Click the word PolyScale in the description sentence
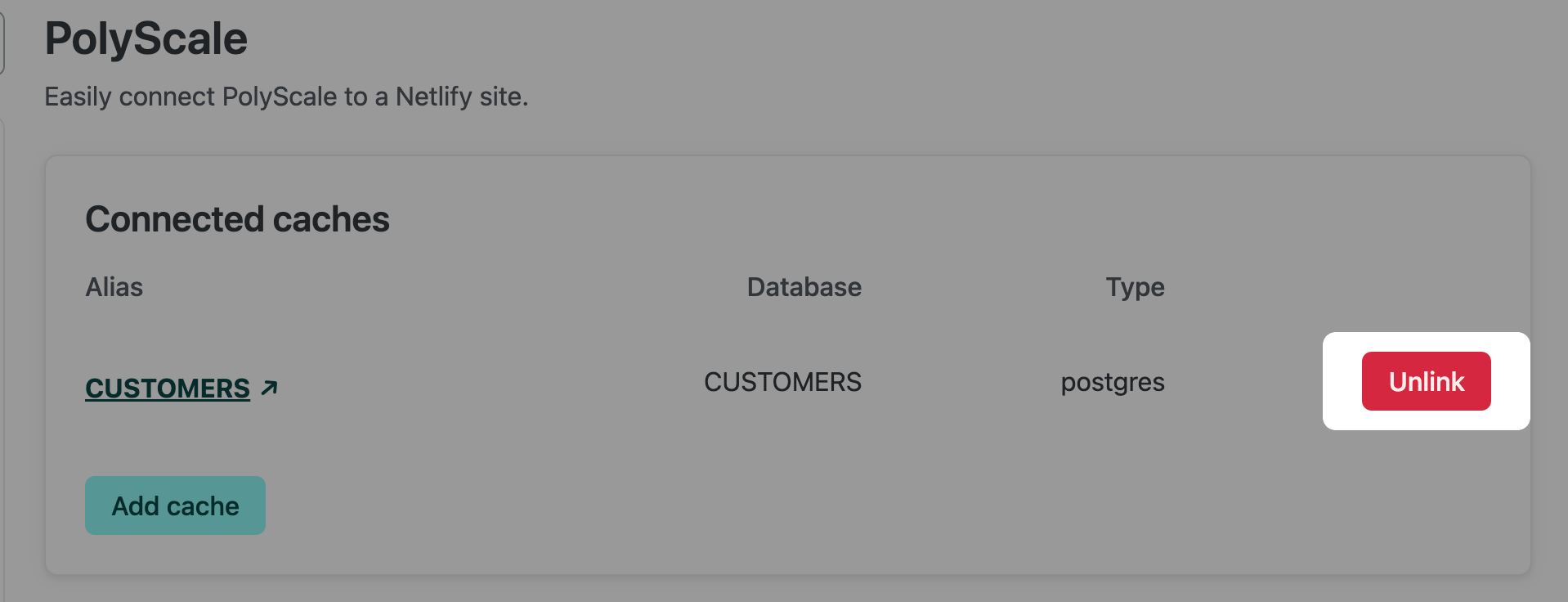The image size is (1568, 602). click(279, 97)
